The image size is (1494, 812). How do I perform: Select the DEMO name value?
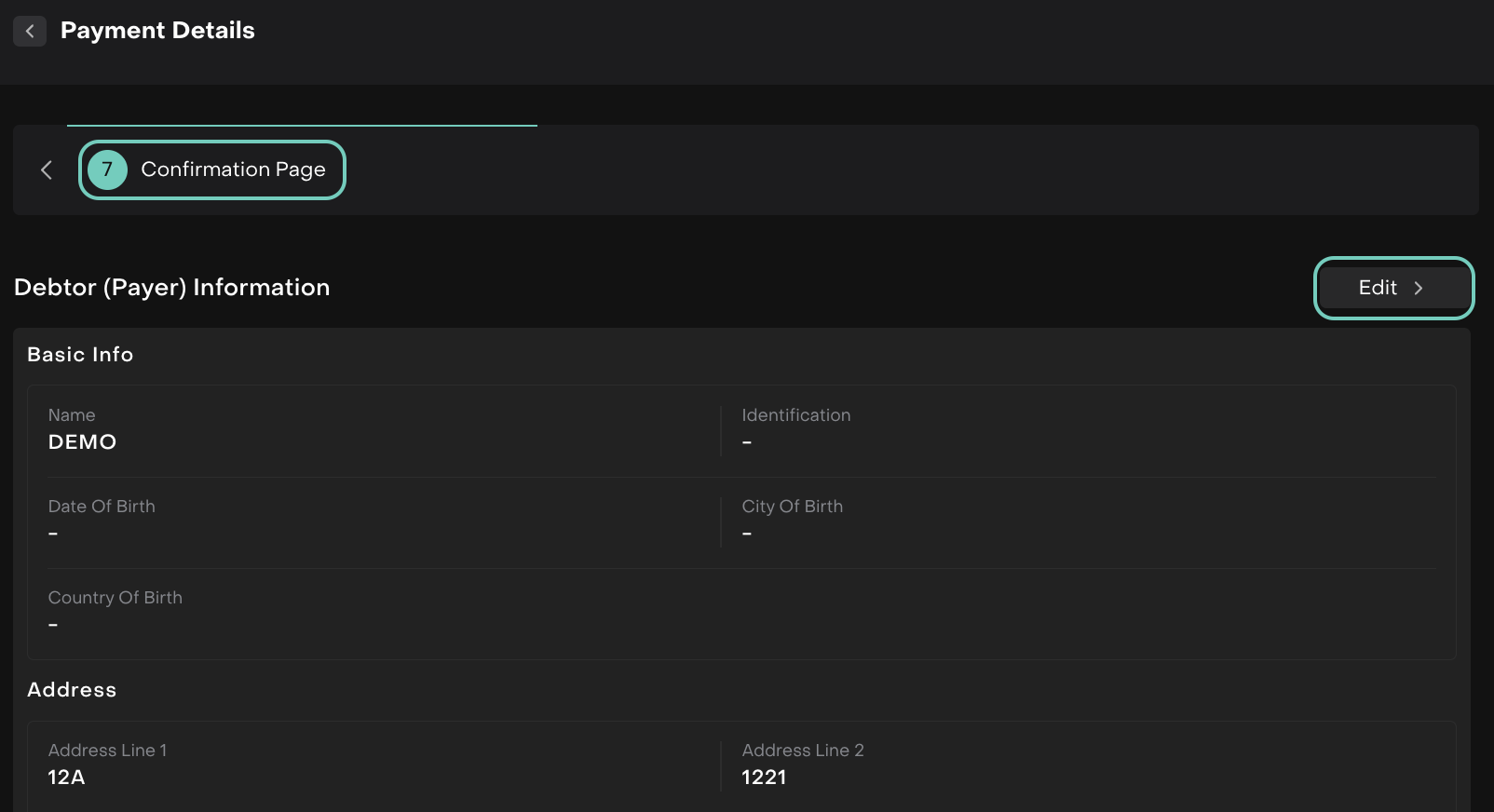point(82,442)
